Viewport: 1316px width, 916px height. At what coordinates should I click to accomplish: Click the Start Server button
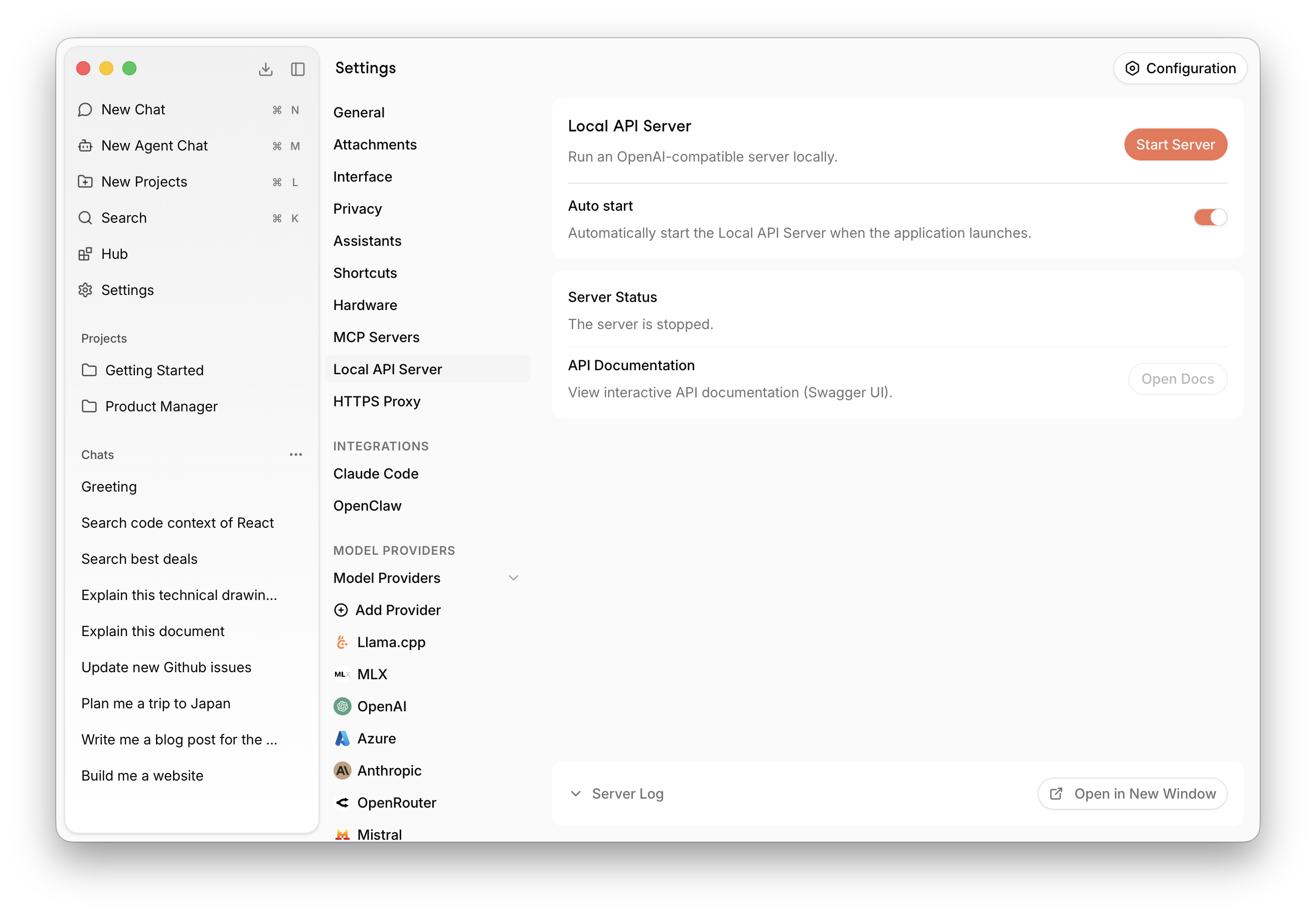pos(1175,144)
